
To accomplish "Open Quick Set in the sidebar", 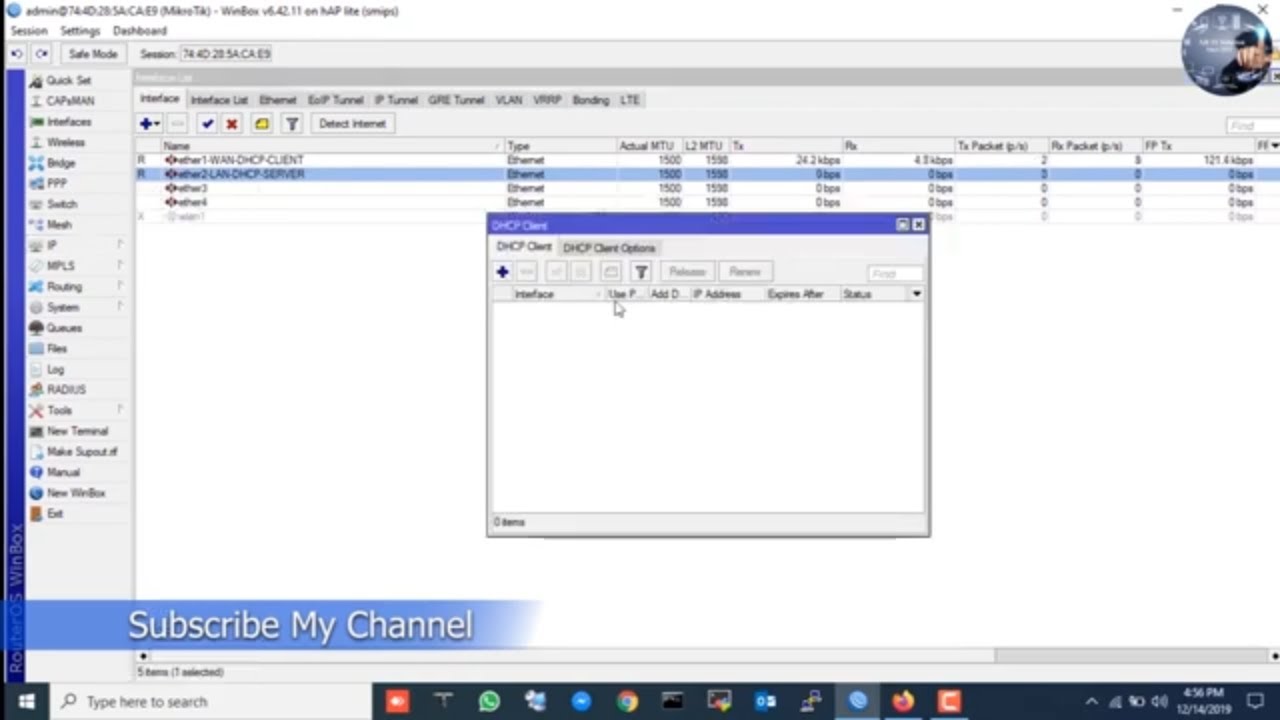I will click(68, 80).
